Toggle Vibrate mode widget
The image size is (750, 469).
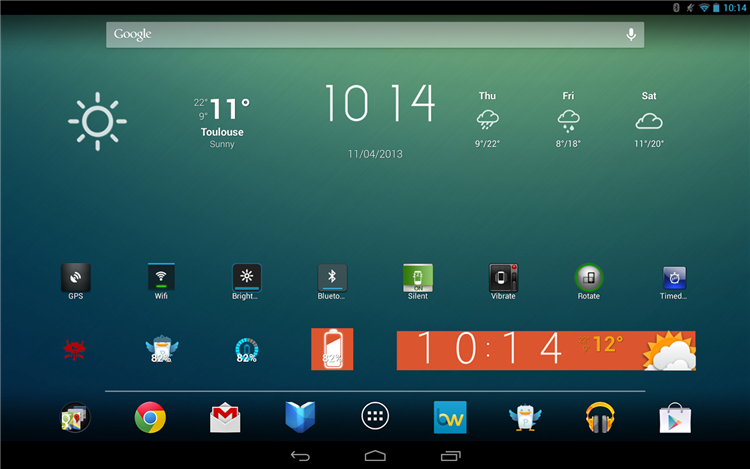503,282
